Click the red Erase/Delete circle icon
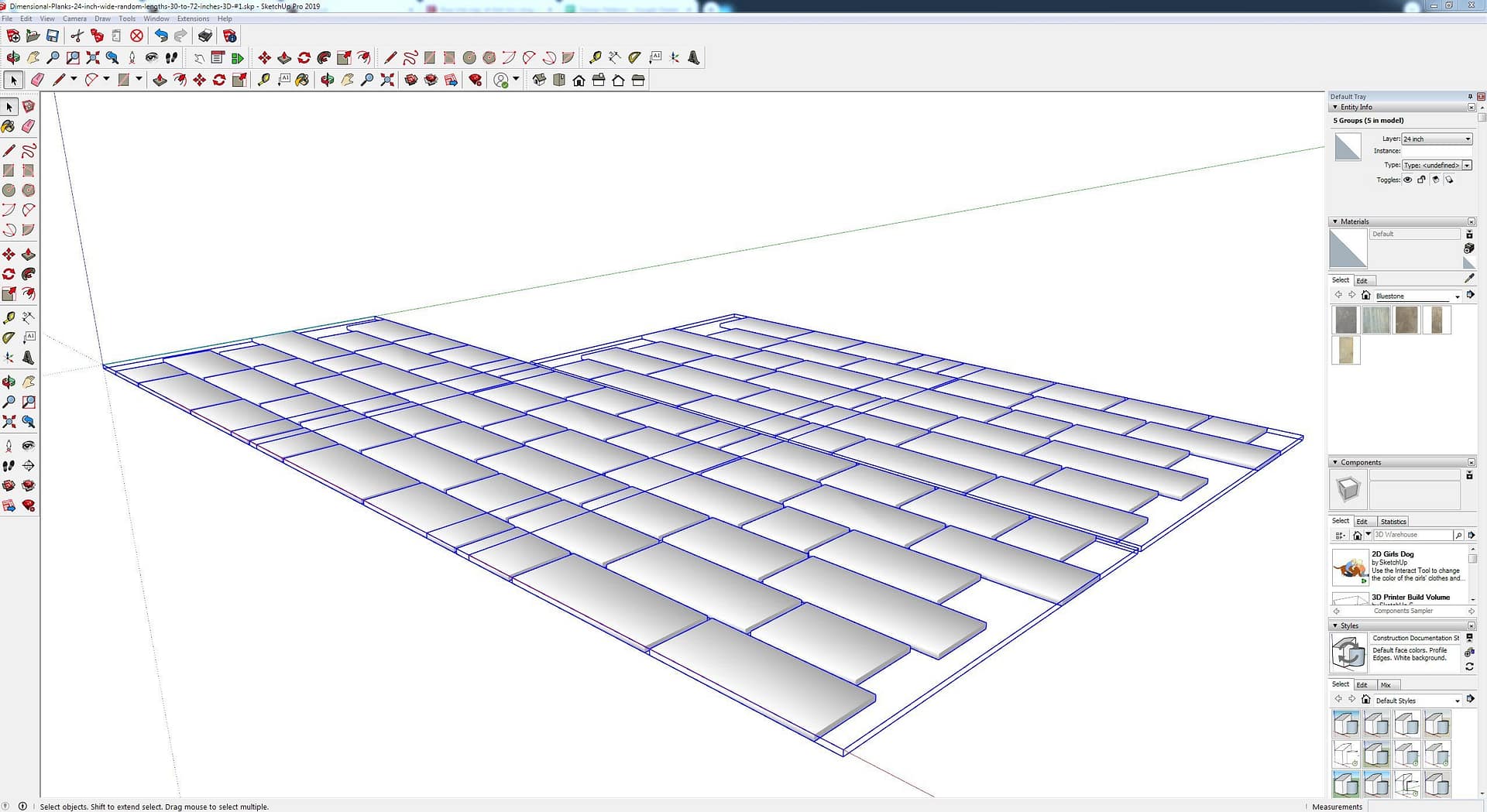This screenshot has width=1487, height=812. click(136, 36)
